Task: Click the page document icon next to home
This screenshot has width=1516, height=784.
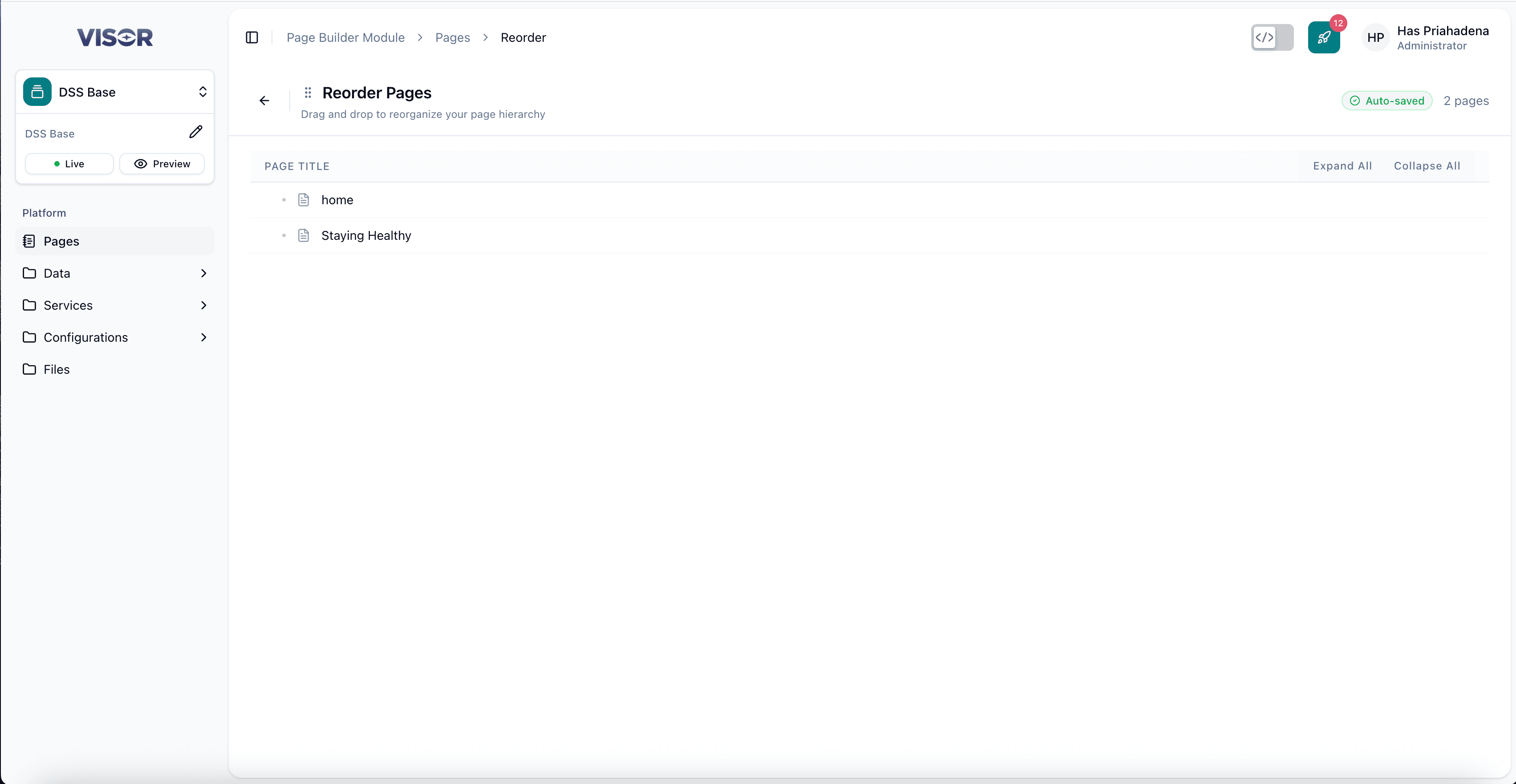Action: point(304,200)
